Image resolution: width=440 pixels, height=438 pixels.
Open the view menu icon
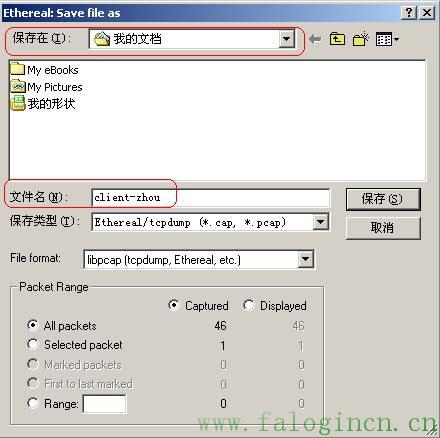387,39
